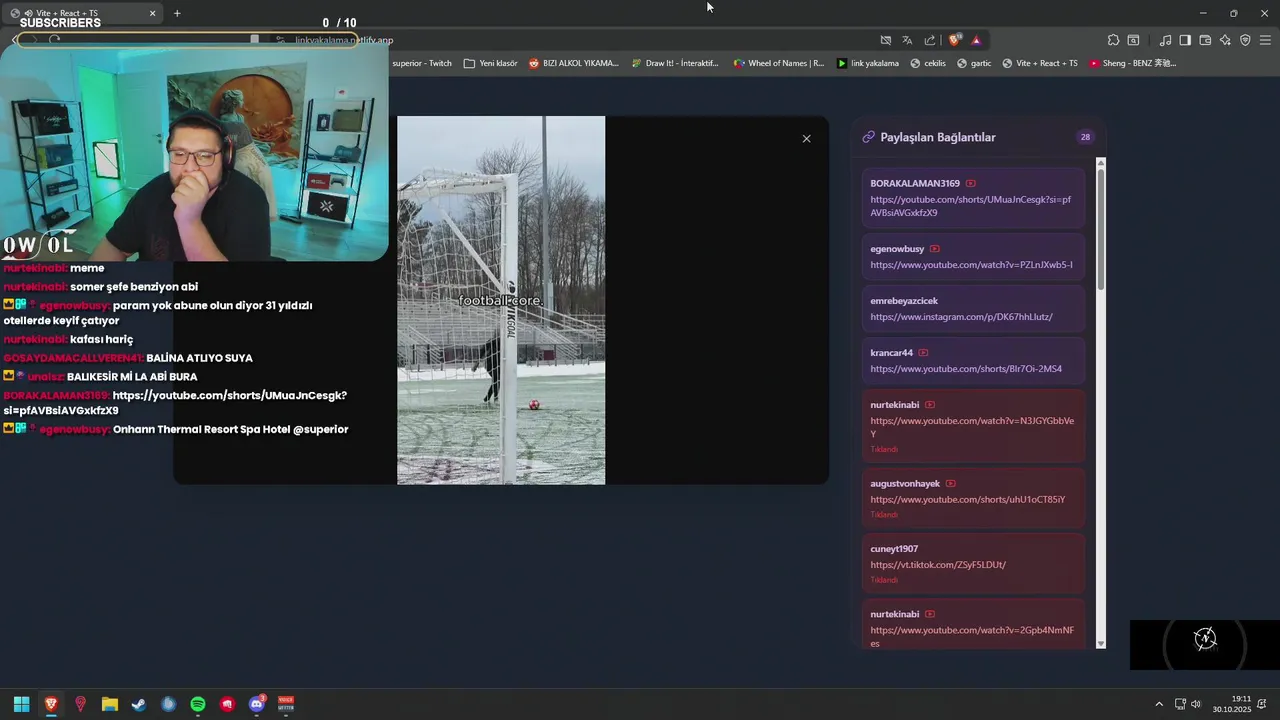
Task: Open the clock showing 19:11
Action: (1232, 704)
